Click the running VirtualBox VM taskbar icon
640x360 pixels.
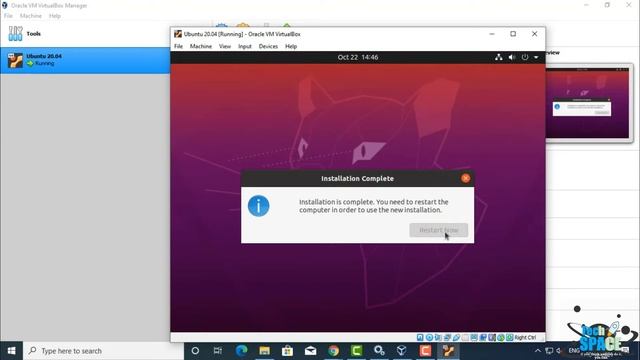click(x=448, y=351)
